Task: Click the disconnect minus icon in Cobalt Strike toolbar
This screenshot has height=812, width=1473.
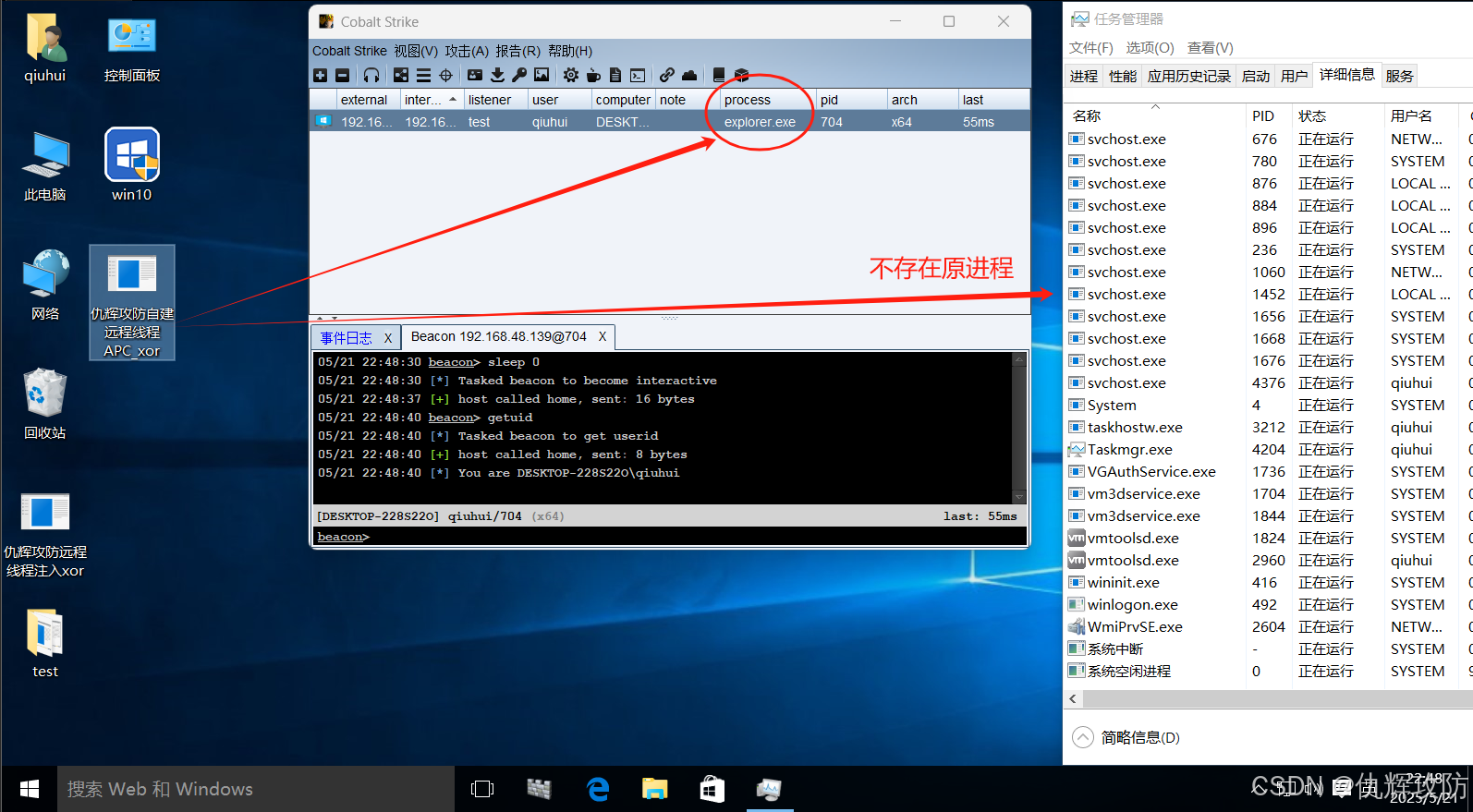Action: pyautogui.click(x=343, y=76)
